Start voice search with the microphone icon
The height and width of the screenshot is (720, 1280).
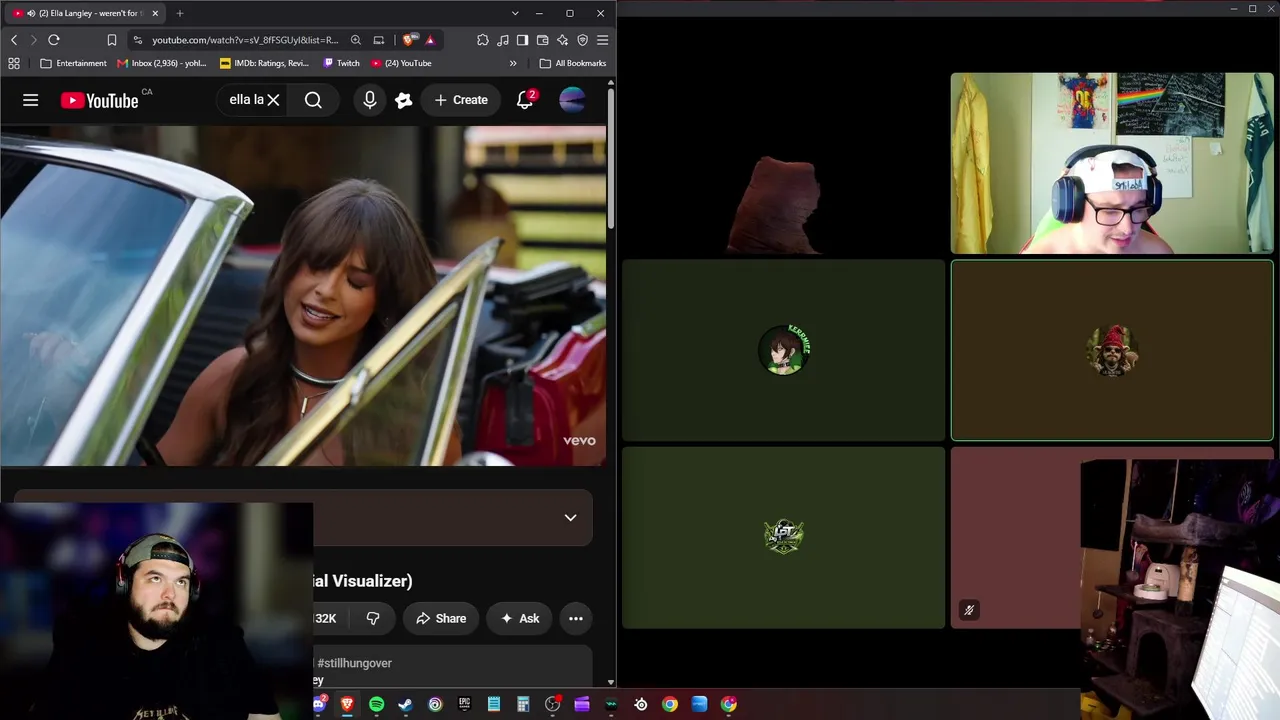[370, 100]
